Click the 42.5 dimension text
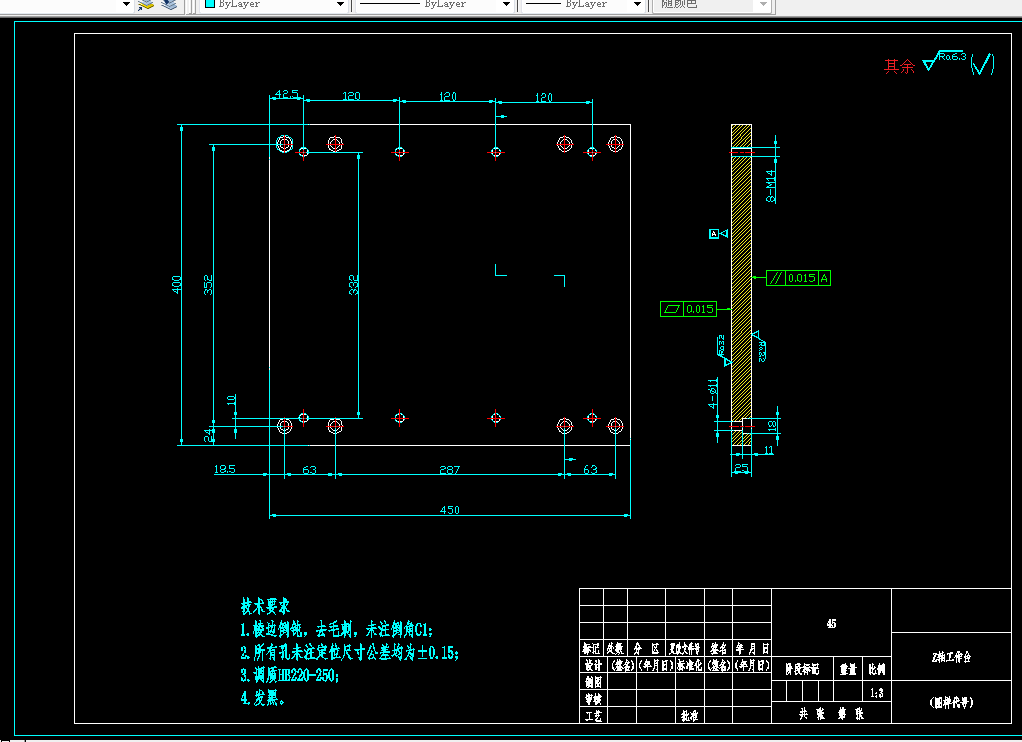This screenshot has width=1022, height=742. (x=286, y=94)
